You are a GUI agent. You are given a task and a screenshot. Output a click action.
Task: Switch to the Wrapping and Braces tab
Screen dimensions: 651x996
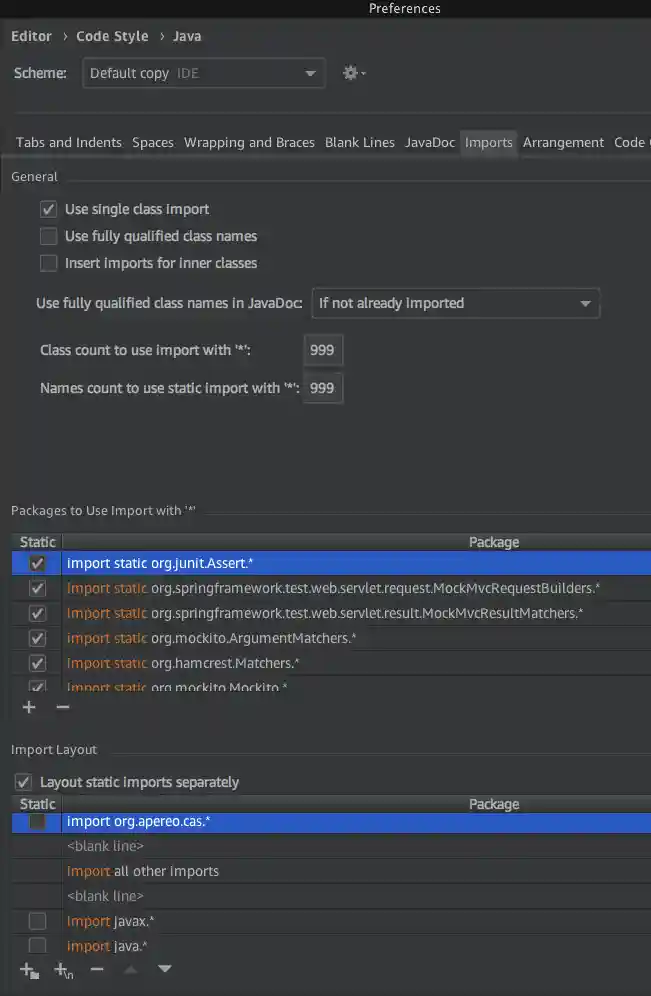tap(249, 143)
